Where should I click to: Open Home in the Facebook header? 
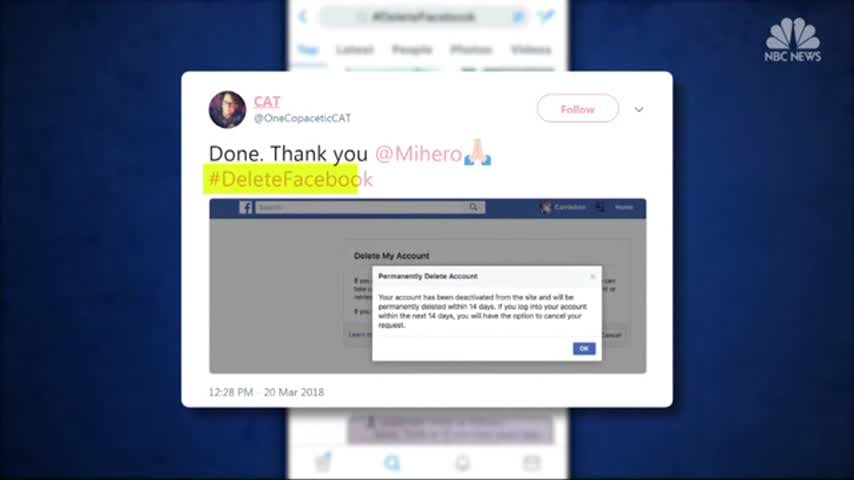(624, 207)
